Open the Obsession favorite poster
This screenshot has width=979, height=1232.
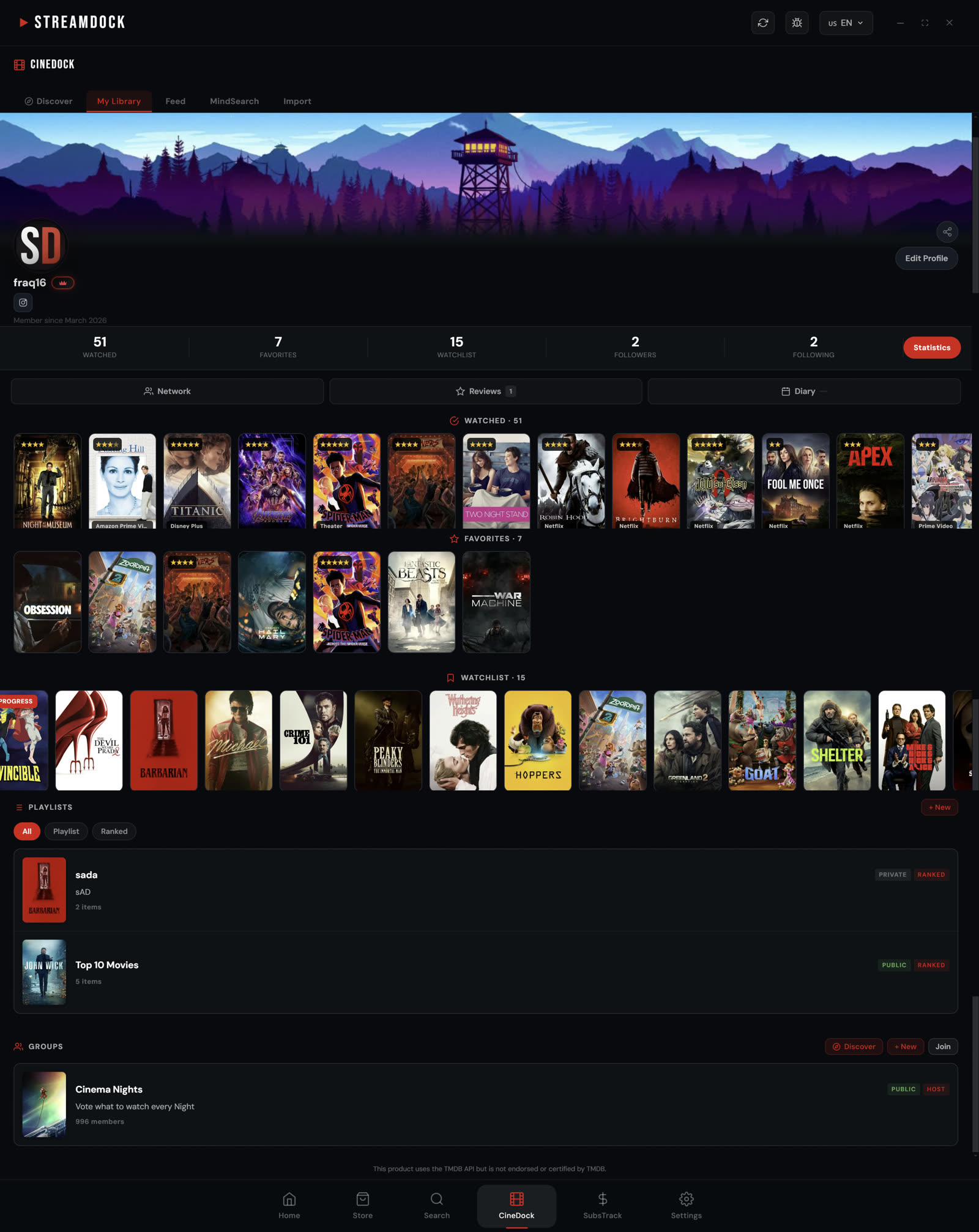pyautogui.click(x=48, y=602)
